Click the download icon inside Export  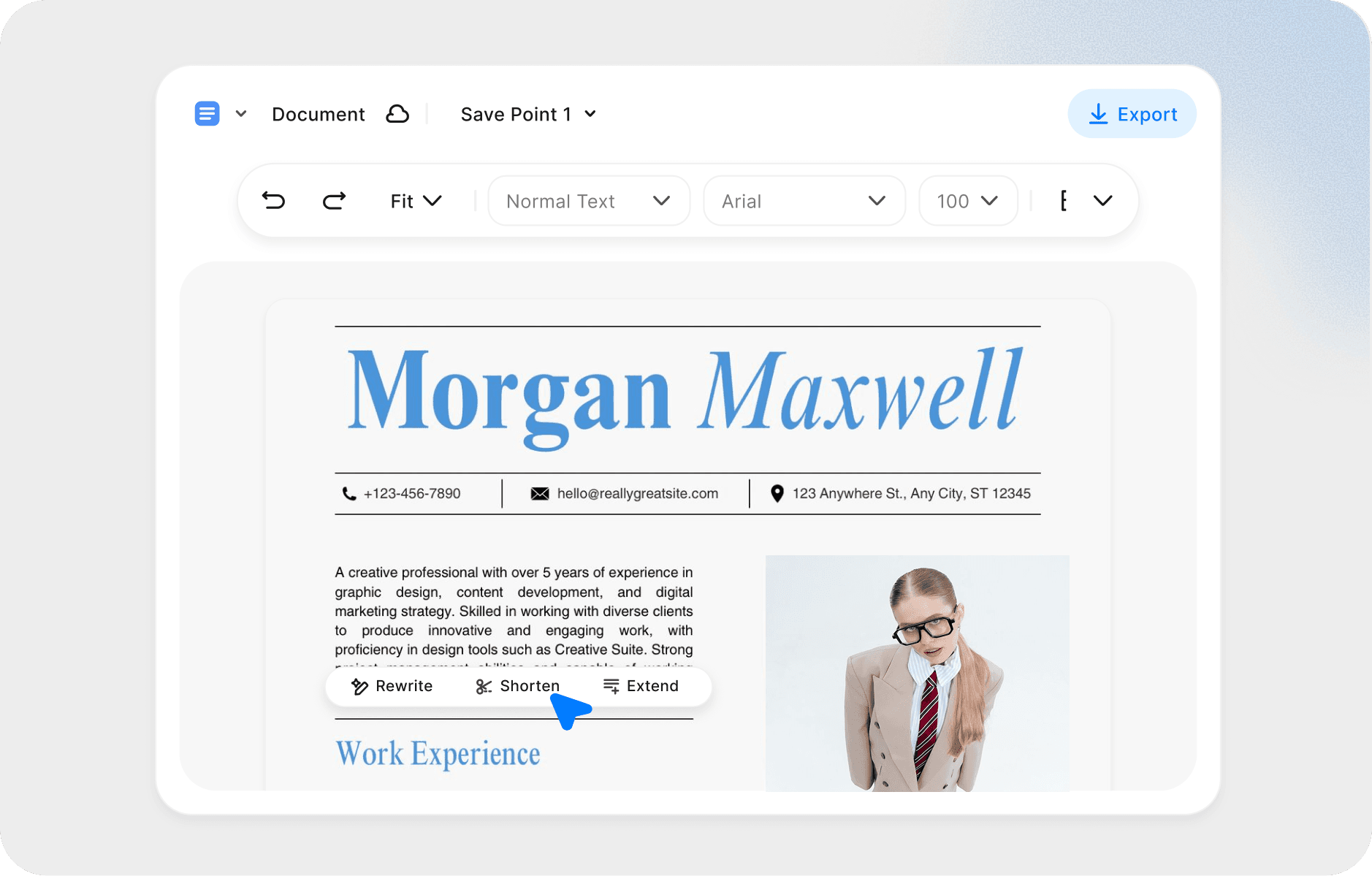coord(1098,113)
